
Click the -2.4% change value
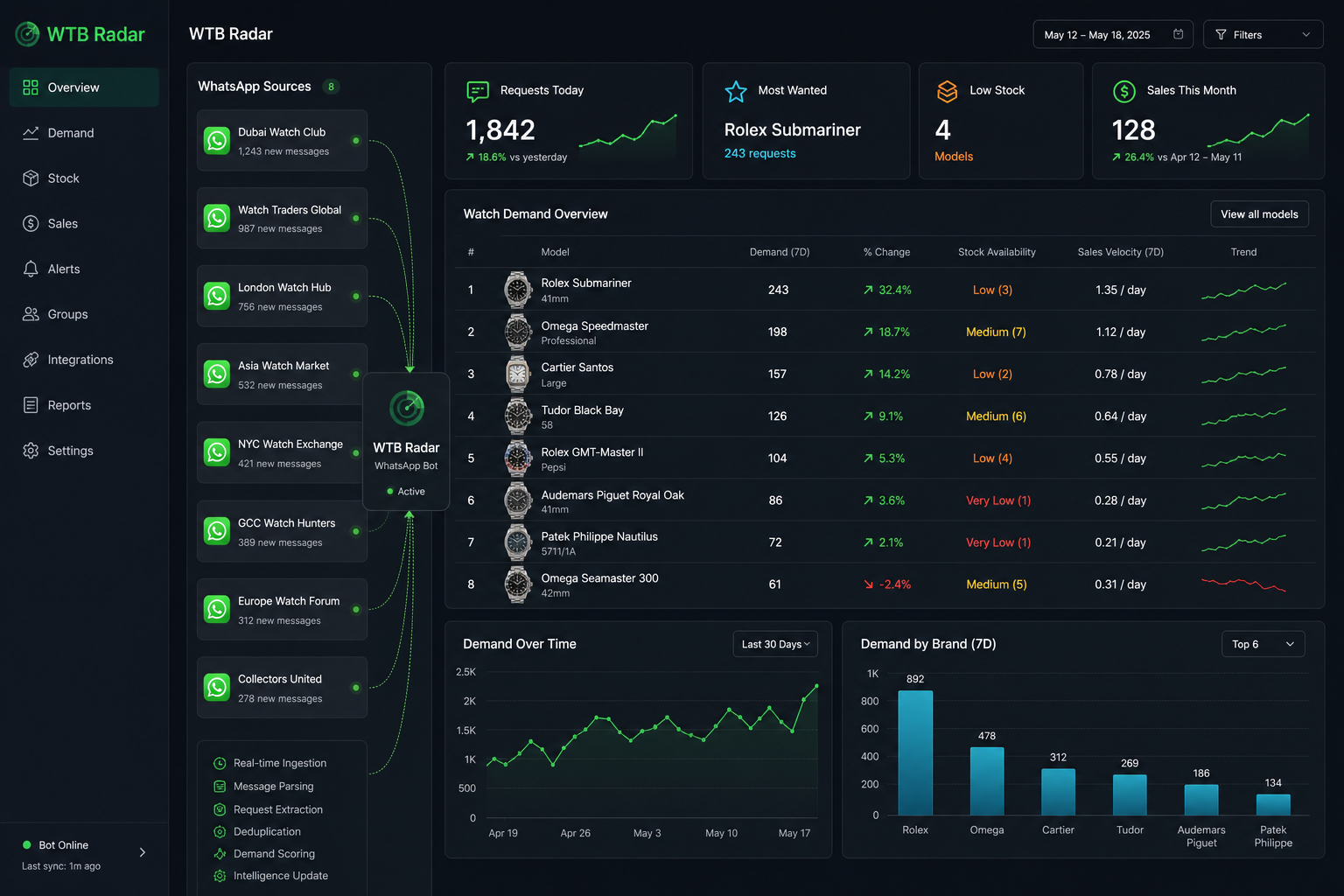tap(887, 584)
